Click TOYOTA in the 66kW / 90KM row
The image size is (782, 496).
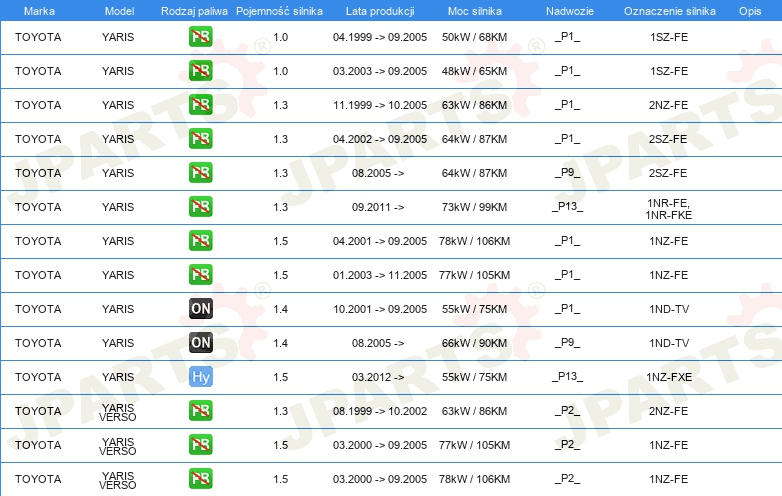coord(38,343)
